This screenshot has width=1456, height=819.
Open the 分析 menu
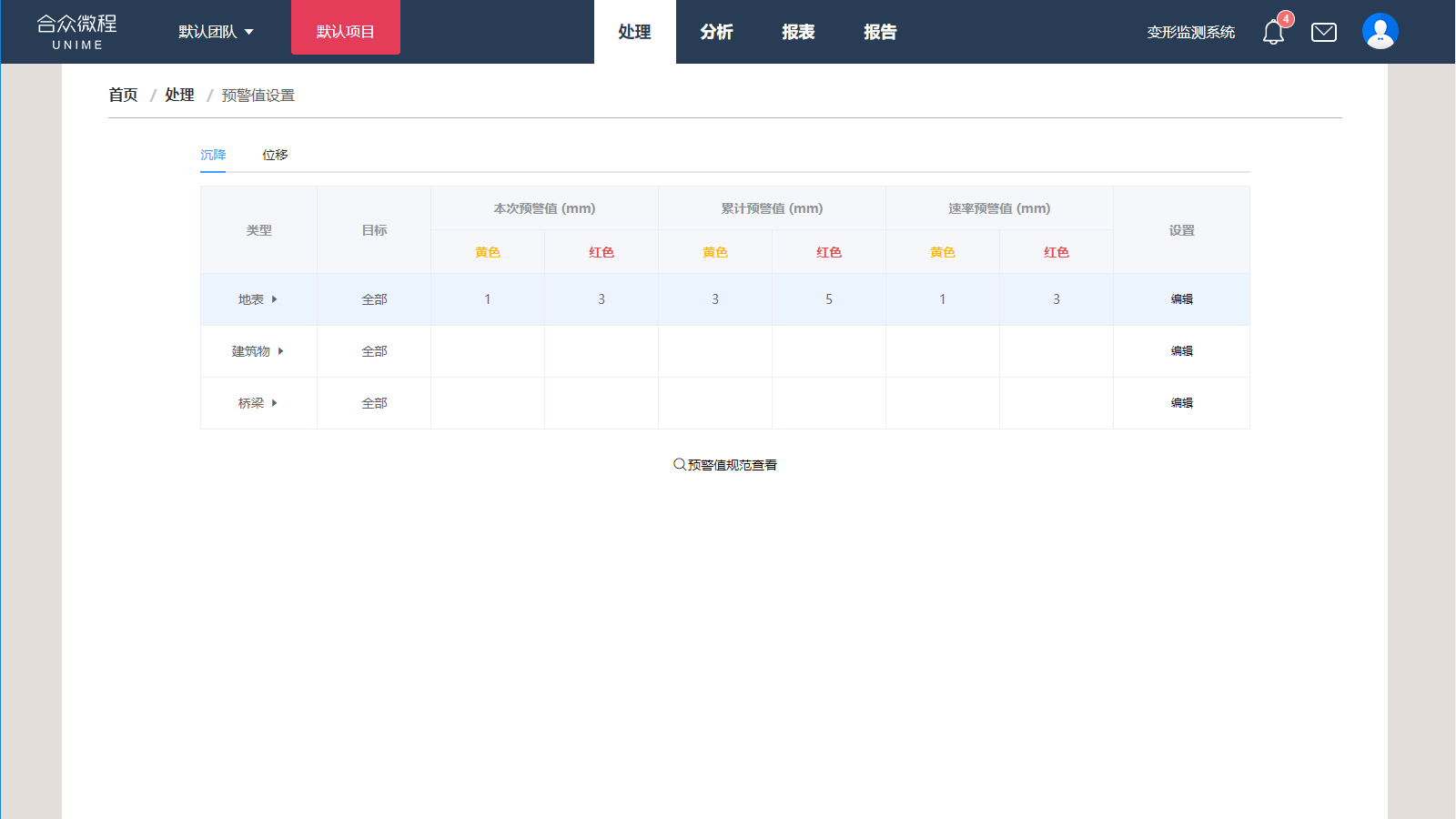(x=716, y=32)
